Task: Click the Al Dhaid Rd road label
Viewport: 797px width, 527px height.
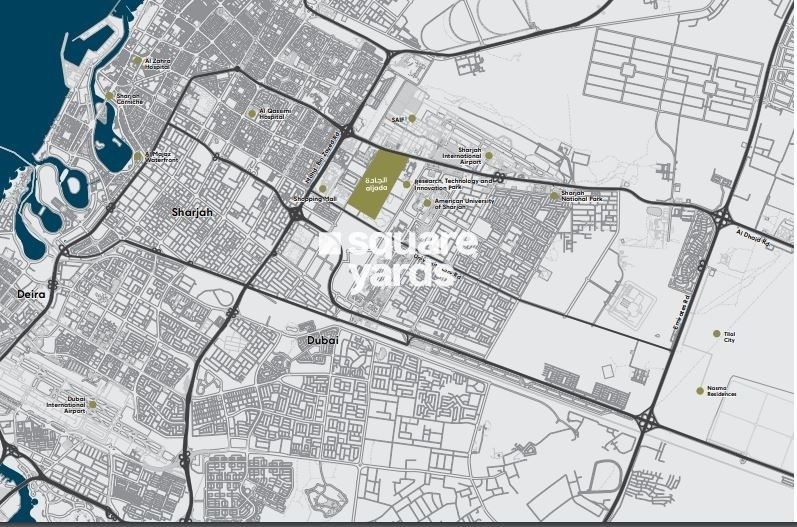Action: pyautogui.click(x=754, y=239)
